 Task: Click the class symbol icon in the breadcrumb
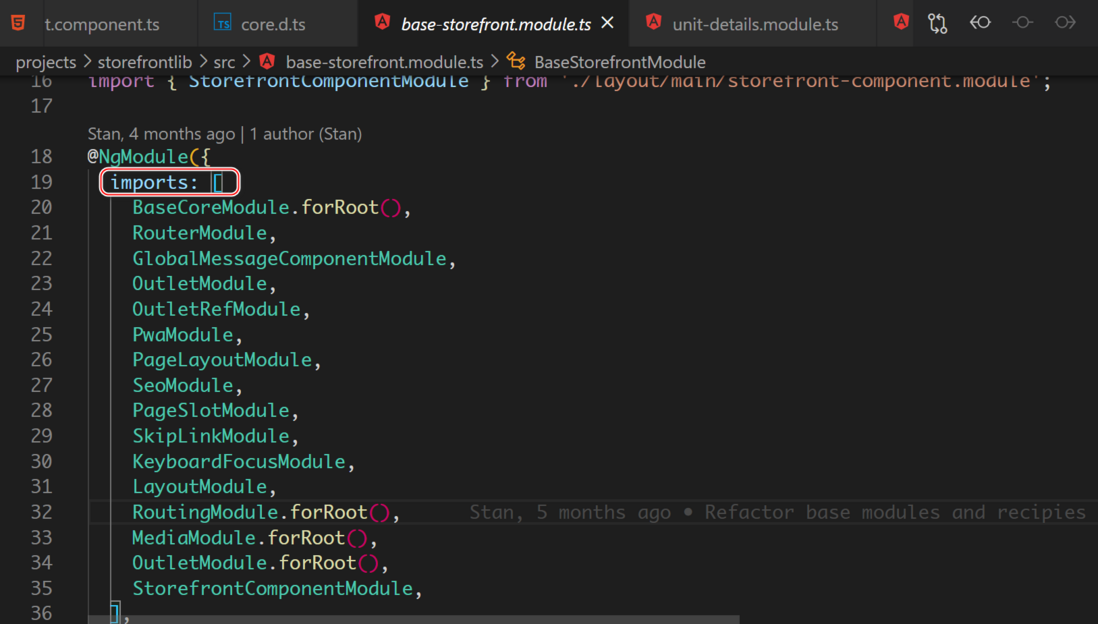pyautogui.click(x=516, y=62)
